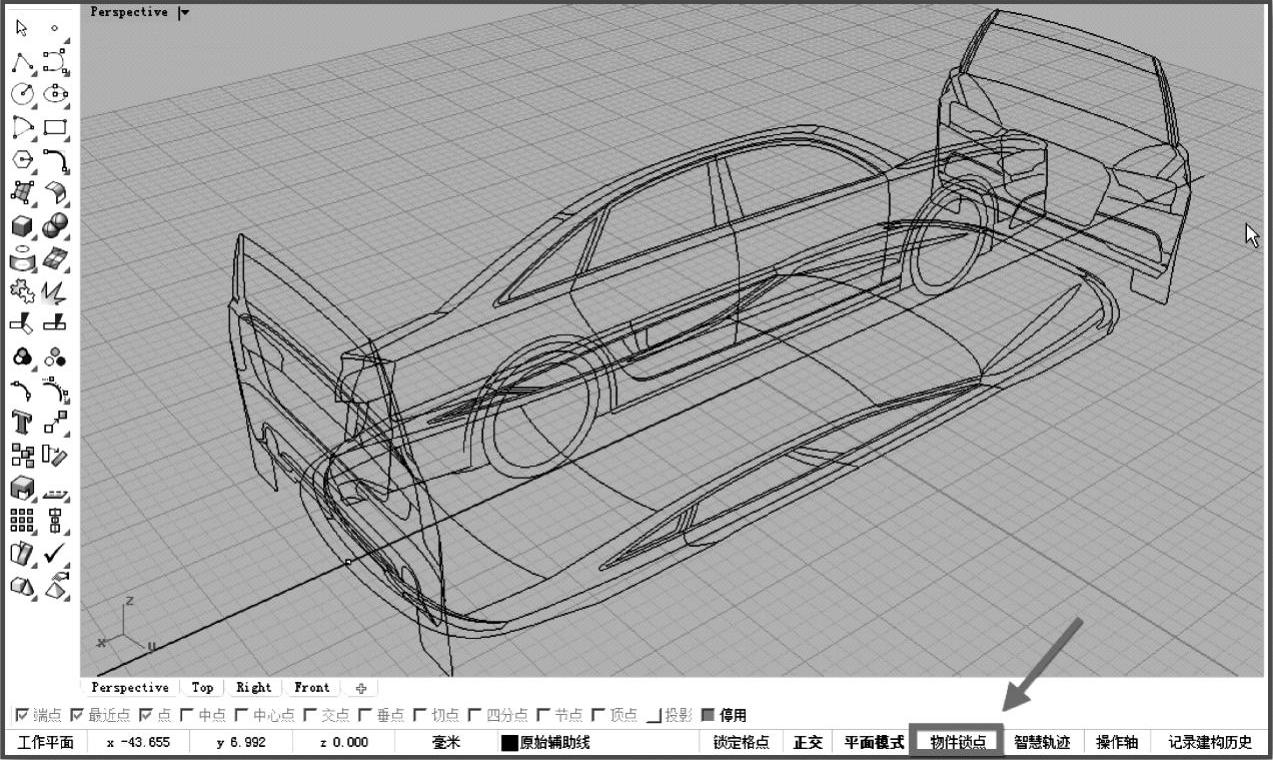
Task: Click the gear-shaped tool icon
Action: (x=22, y=291)
